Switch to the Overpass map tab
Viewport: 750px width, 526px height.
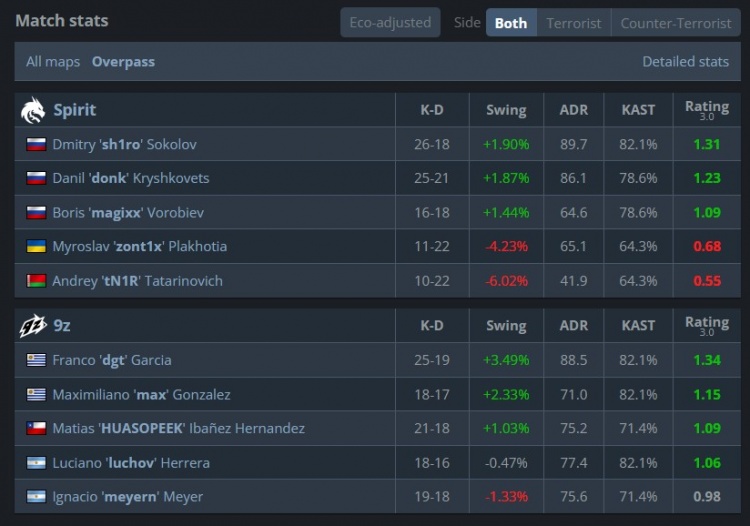coord(123,62)
